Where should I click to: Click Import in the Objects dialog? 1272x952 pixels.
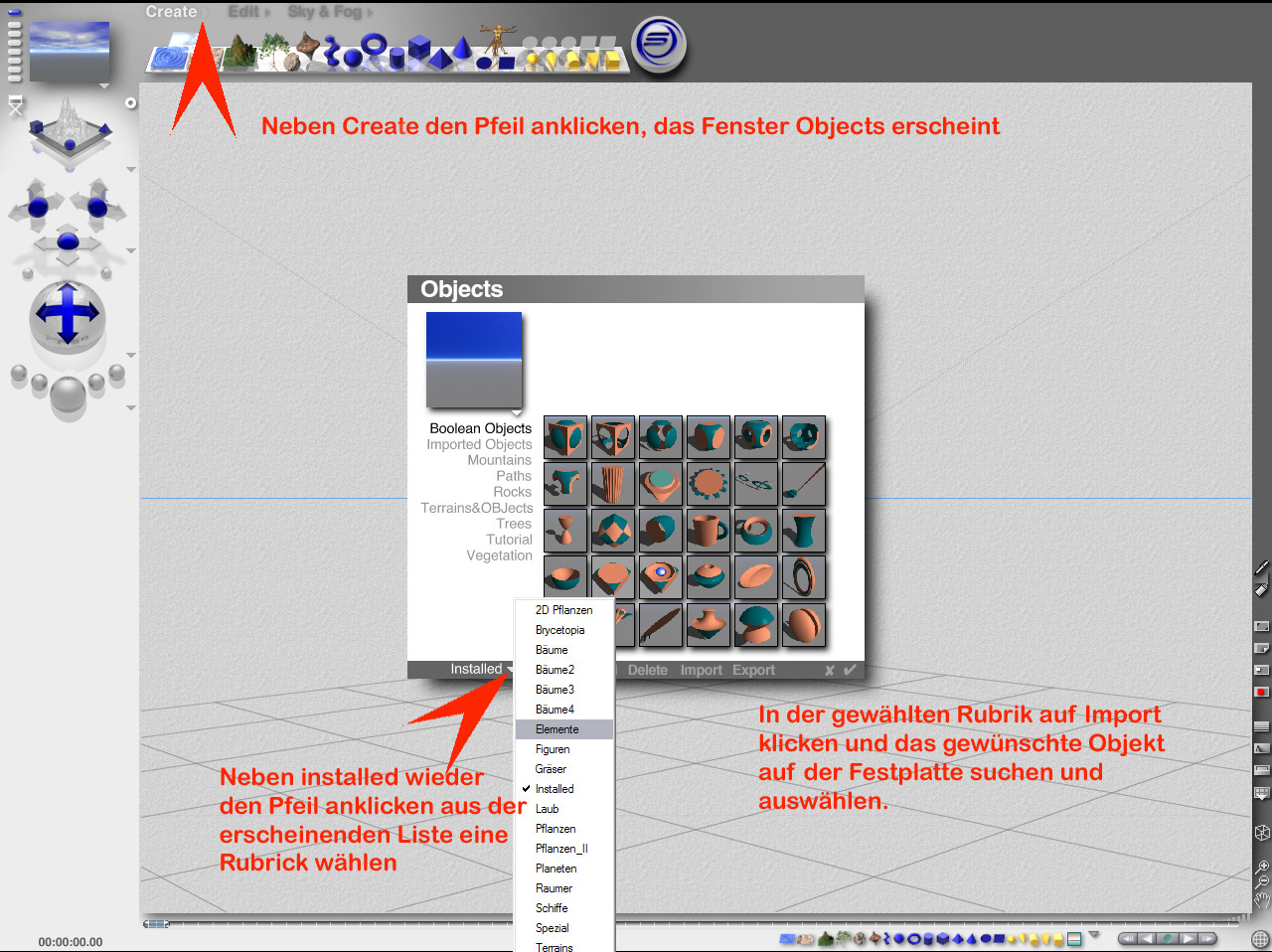pyautogui.click(x=701, y=670)
